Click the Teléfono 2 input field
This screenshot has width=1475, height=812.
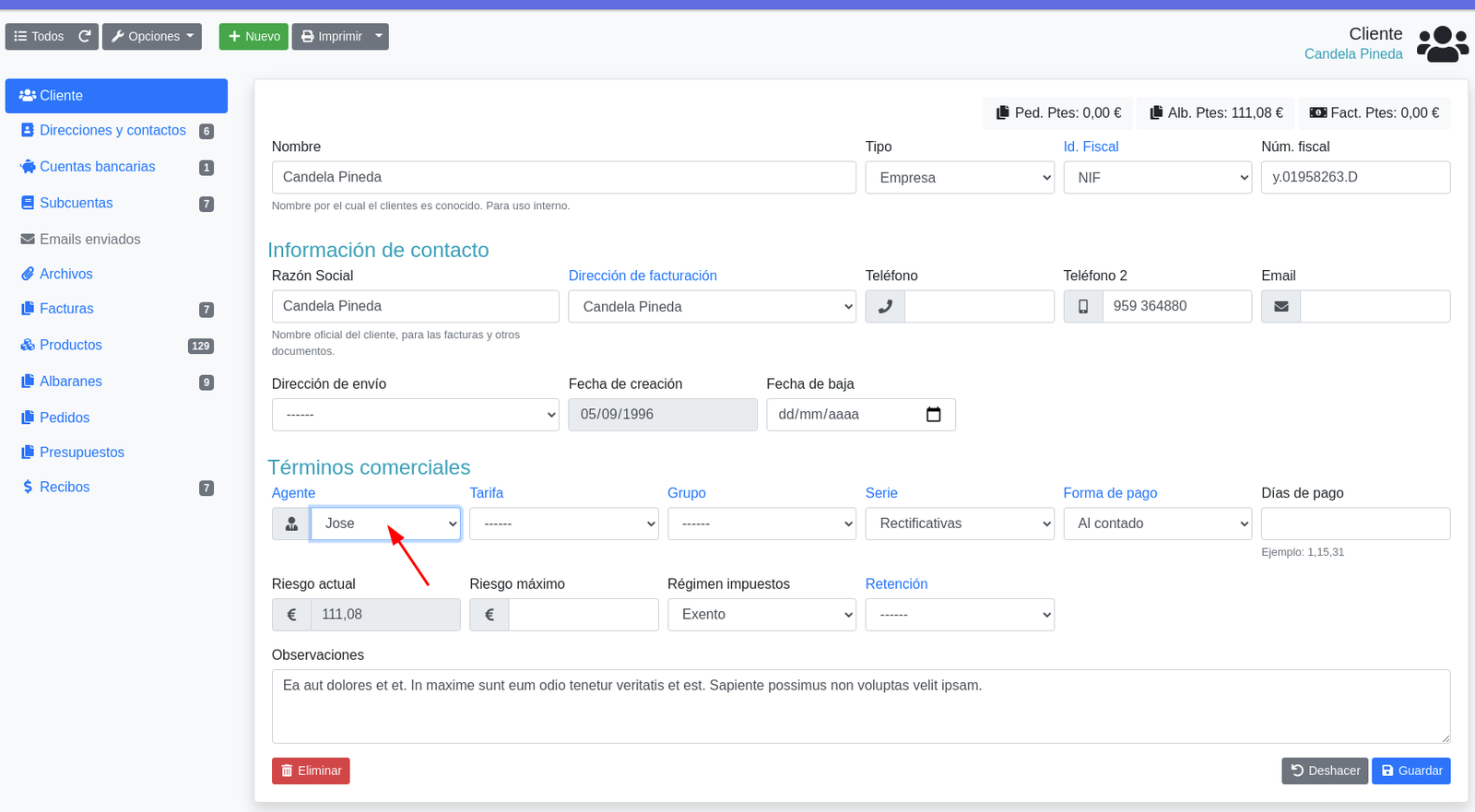click(1177, 306)
